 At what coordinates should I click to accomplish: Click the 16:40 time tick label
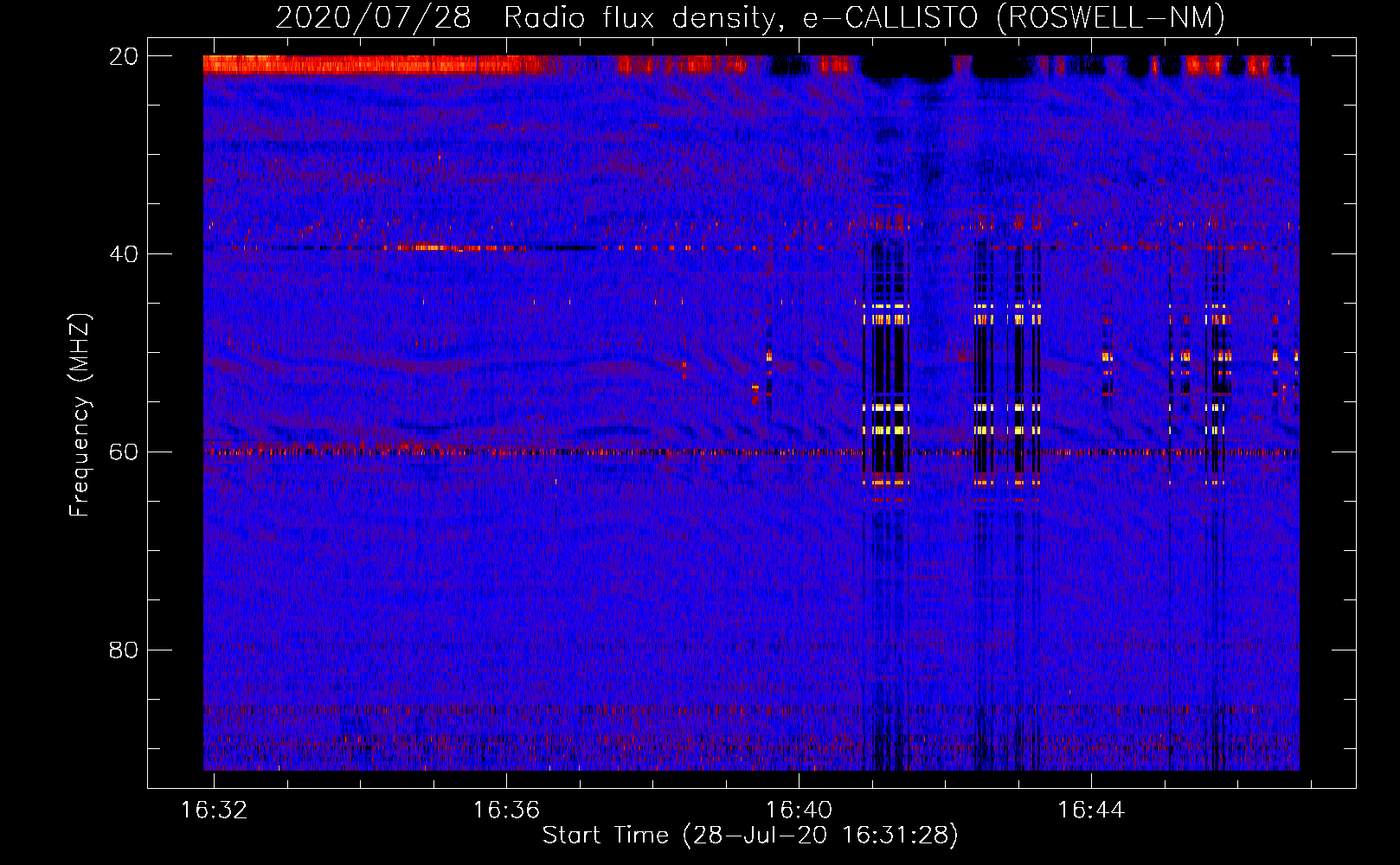click(799, 810)
